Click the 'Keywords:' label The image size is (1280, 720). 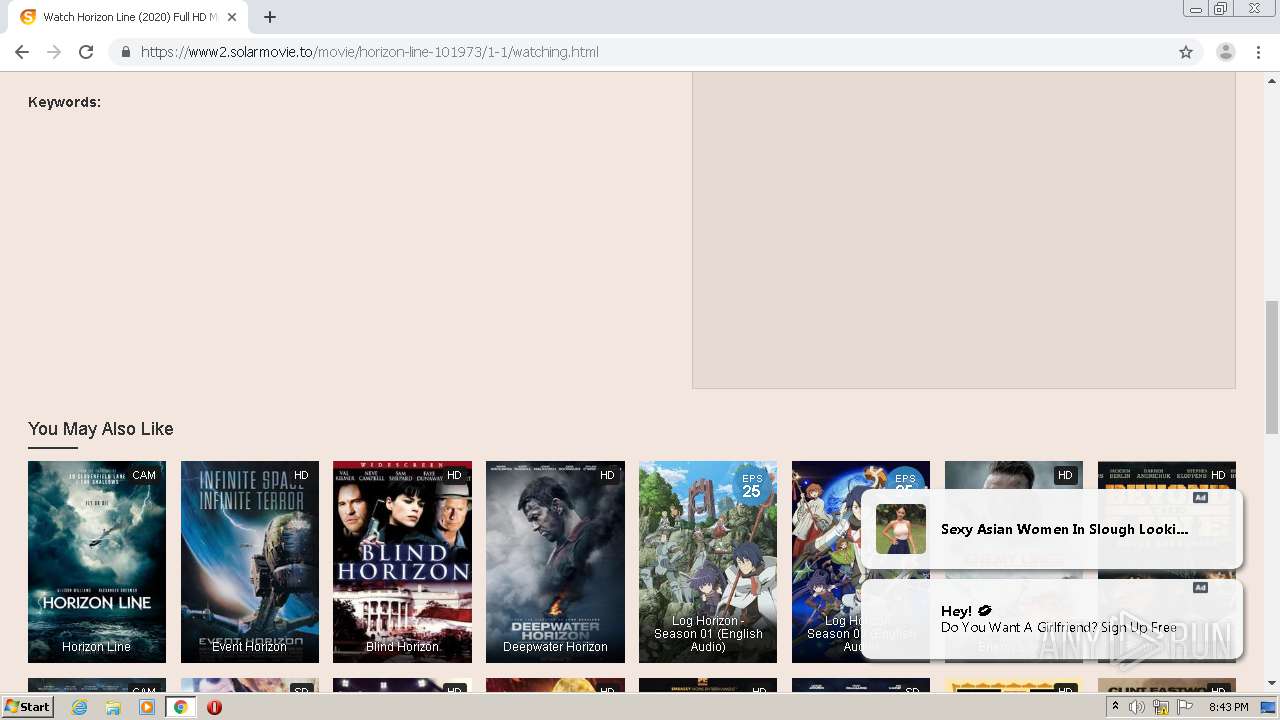pyautogui.click(x=64, y=102)
